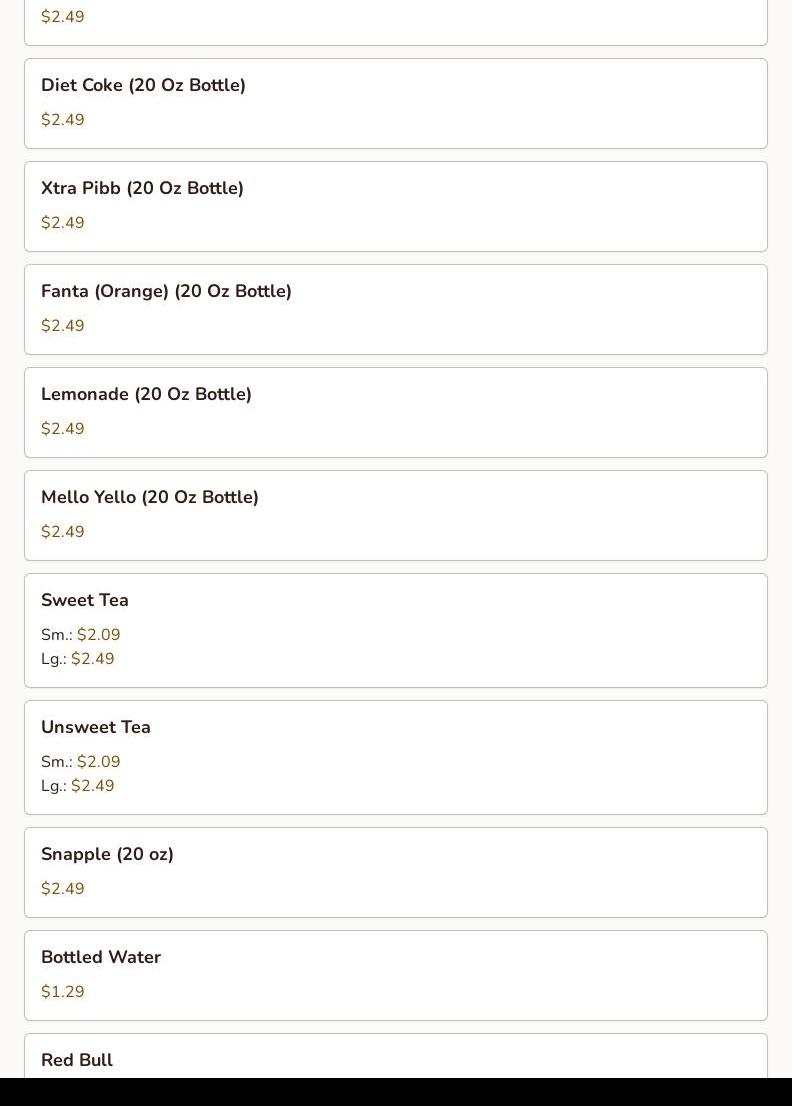The image size is (792, 1106).
Task: Select the Unsweet Tea item title
Action: pos(96,728)
